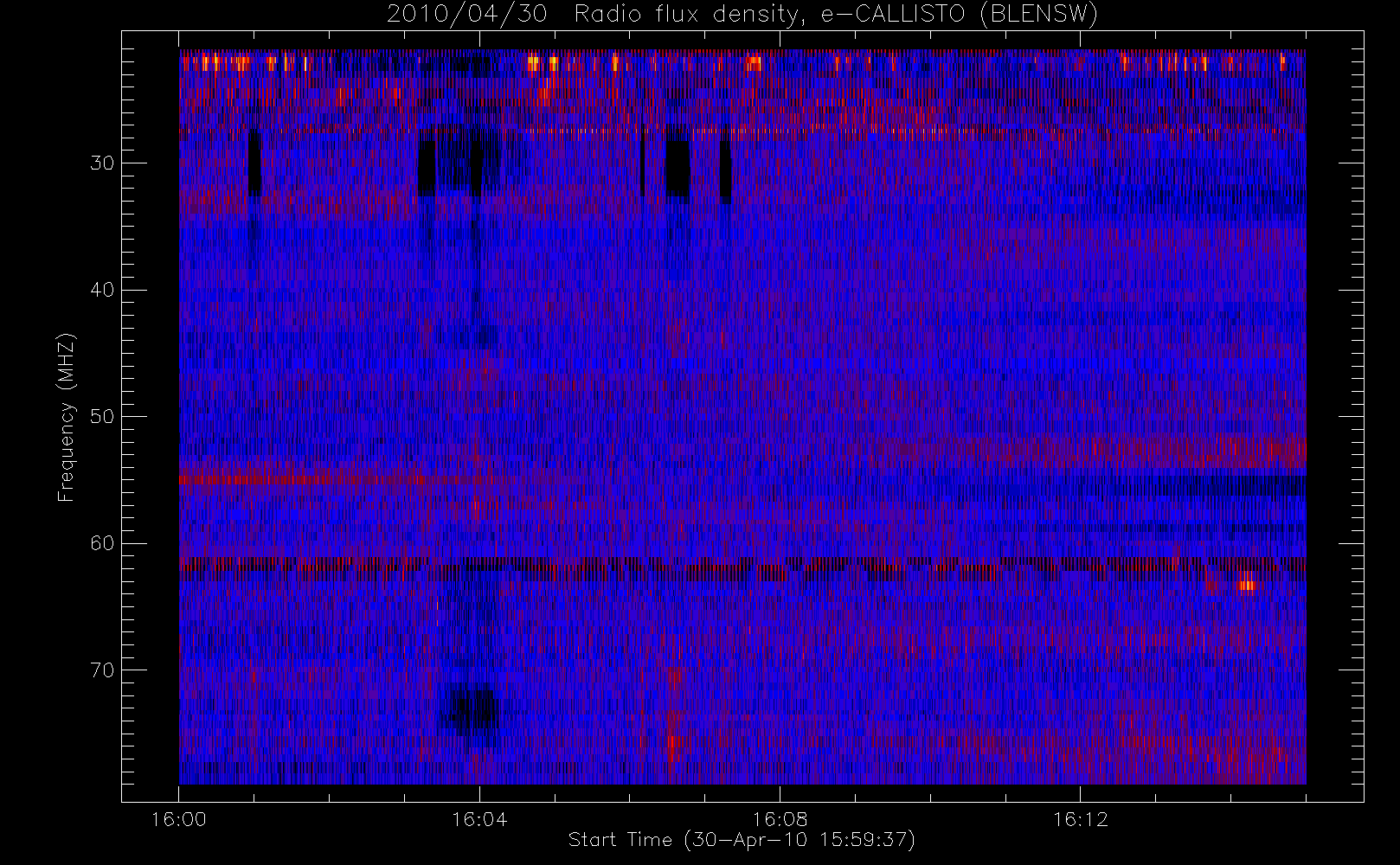
Task: Select the 'Frequency (MHZ)' y-axis label
Action: tap(66, 417)
